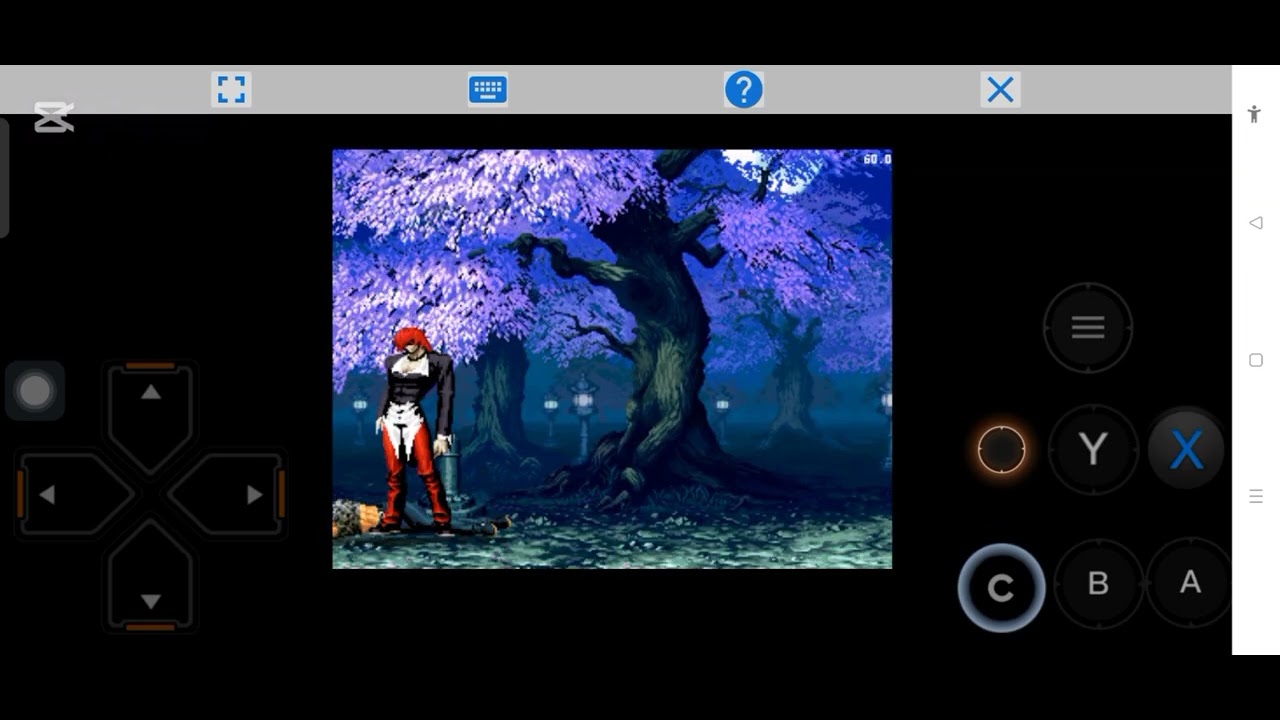Open the on-screen keyboard icon
The image size is (1280, 720).
coord(488,90)
